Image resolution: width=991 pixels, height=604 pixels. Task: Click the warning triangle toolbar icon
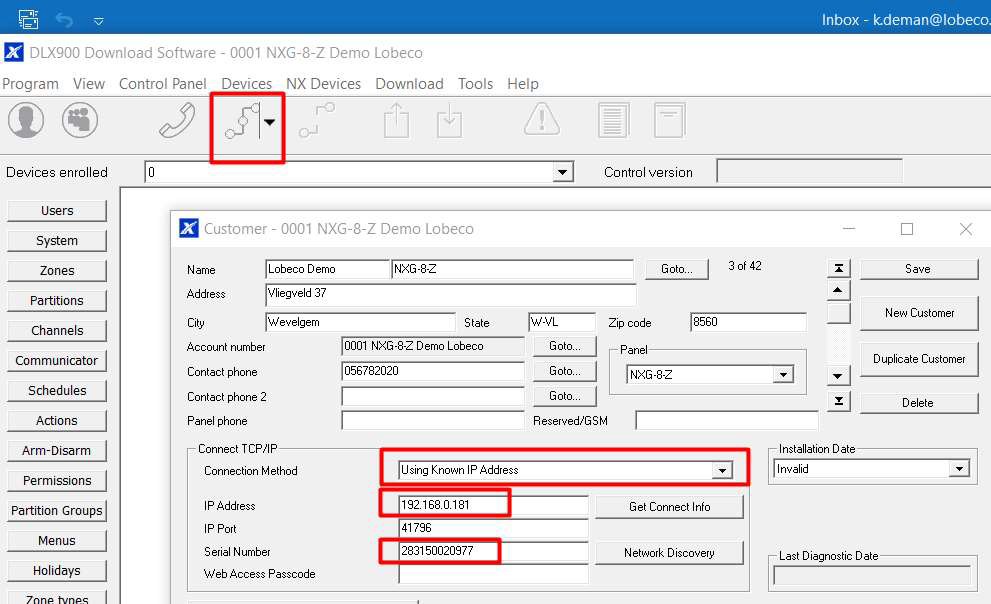[542, 119]
